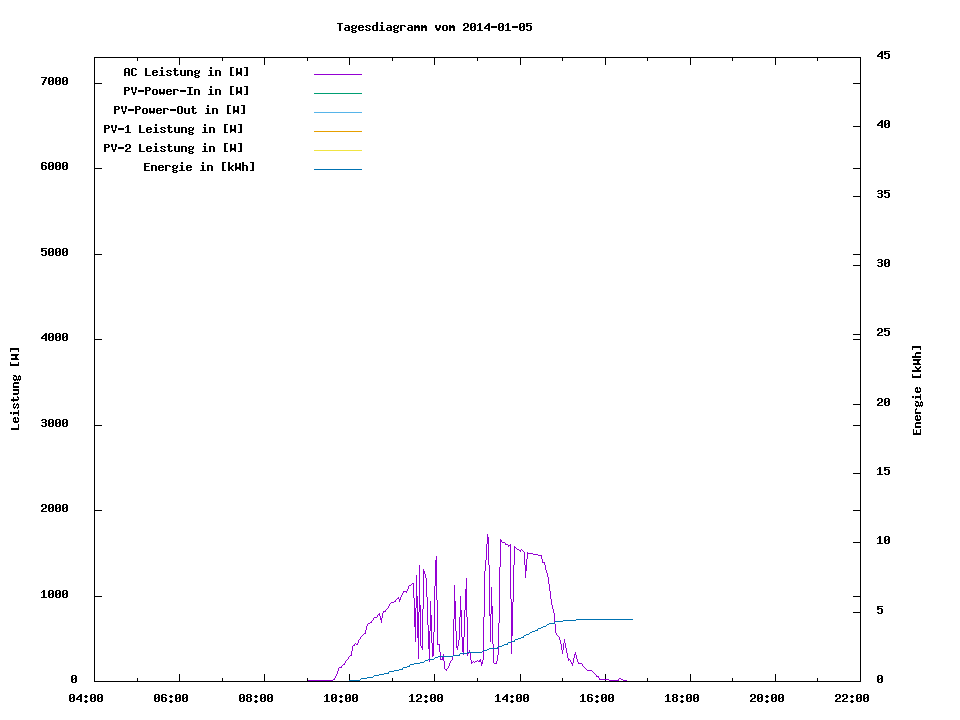This screenshot has height=720, width=960.
Task: Select the PV-2 Leistung legend label
Action: click(x=173, y=148)
